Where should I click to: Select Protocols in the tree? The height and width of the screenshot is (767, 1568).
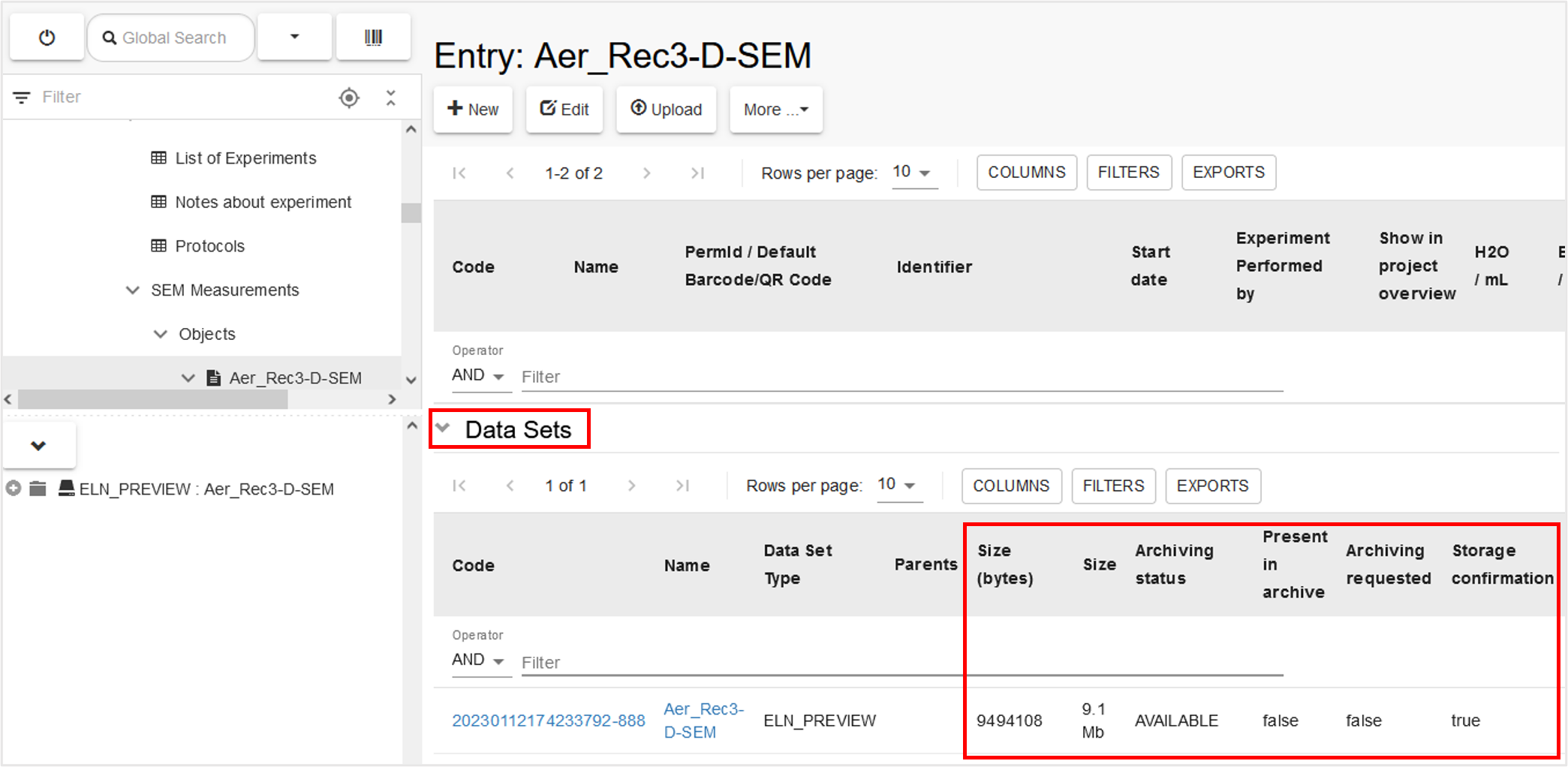coord(209,246)
